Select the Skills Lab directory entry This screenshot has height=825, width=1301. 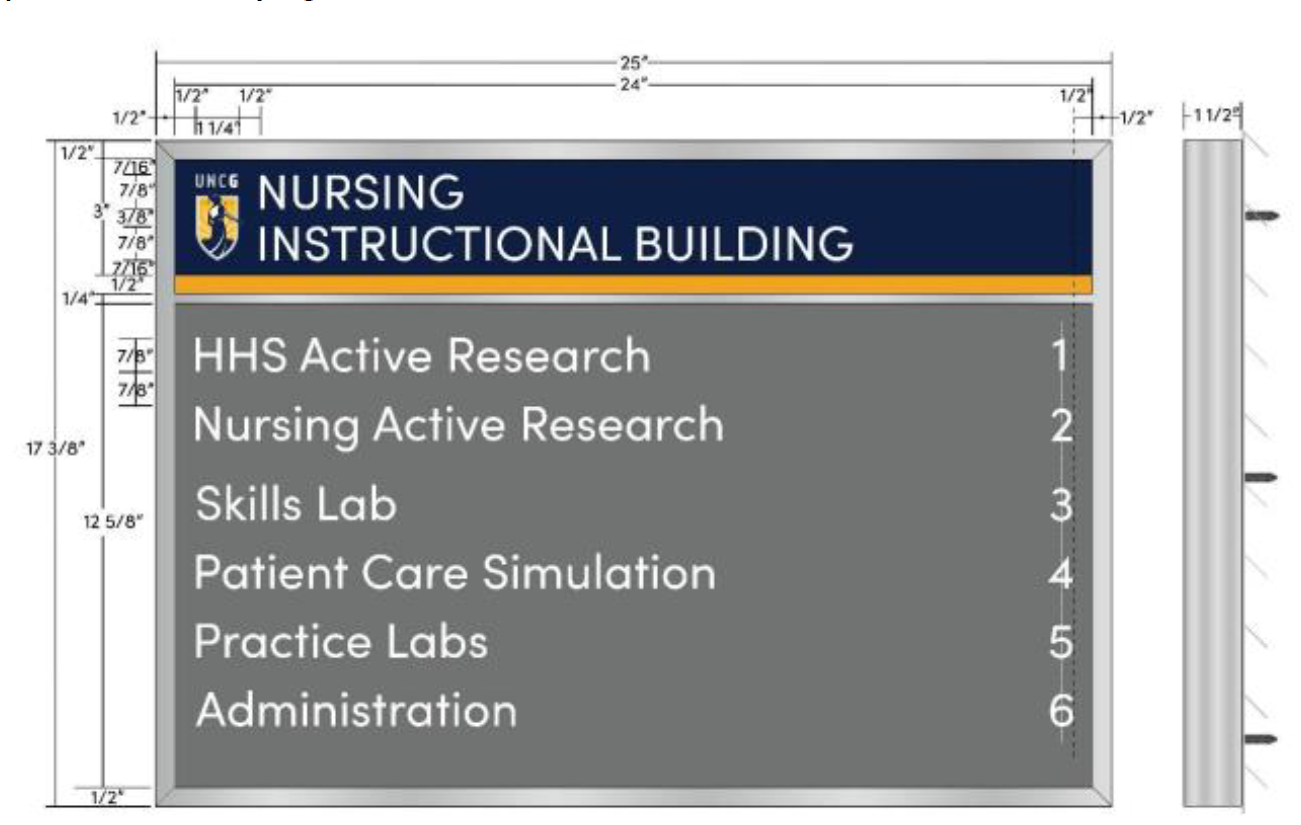pos(296,503)
